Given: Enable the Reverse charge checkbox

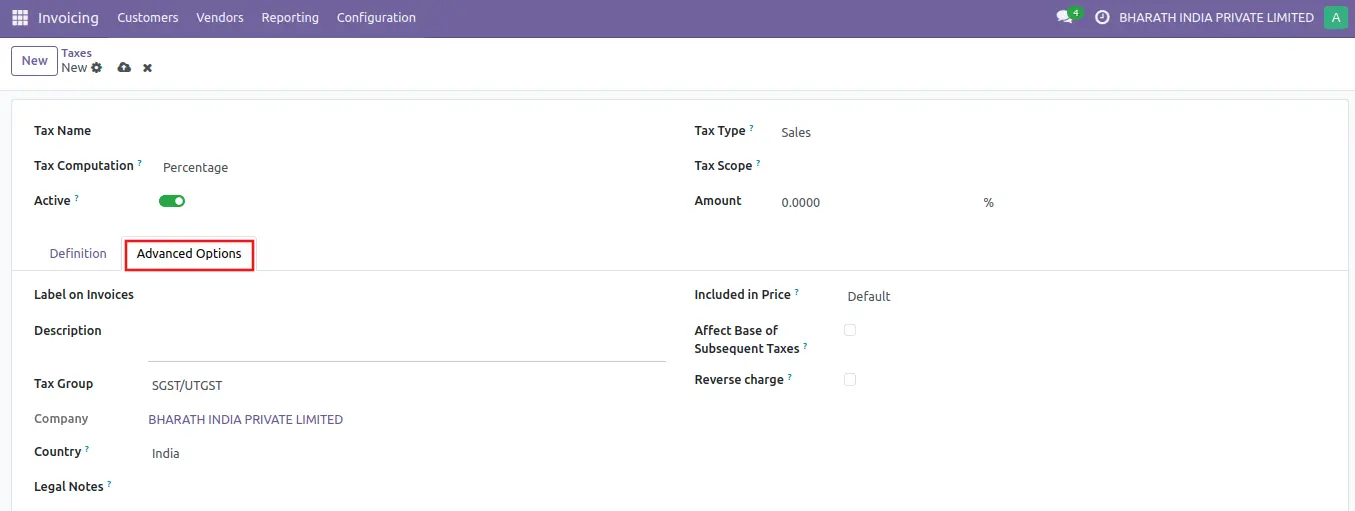Looking at the screenshot, I should coord(849,380).
